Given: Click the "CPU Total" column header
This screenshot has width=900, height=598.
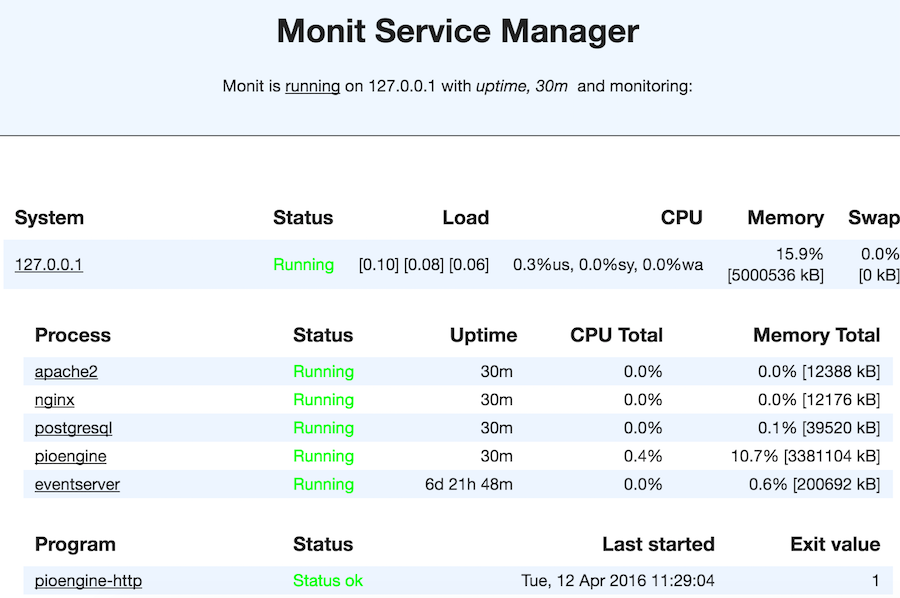Looking at the screenshot, I should point(616,335).
